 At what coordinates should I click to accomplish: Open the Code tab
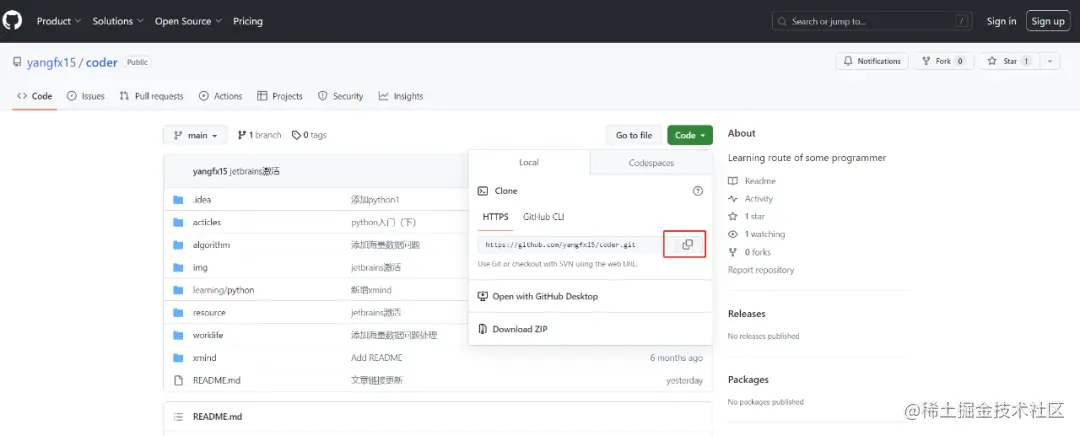[x=34, y=96]
